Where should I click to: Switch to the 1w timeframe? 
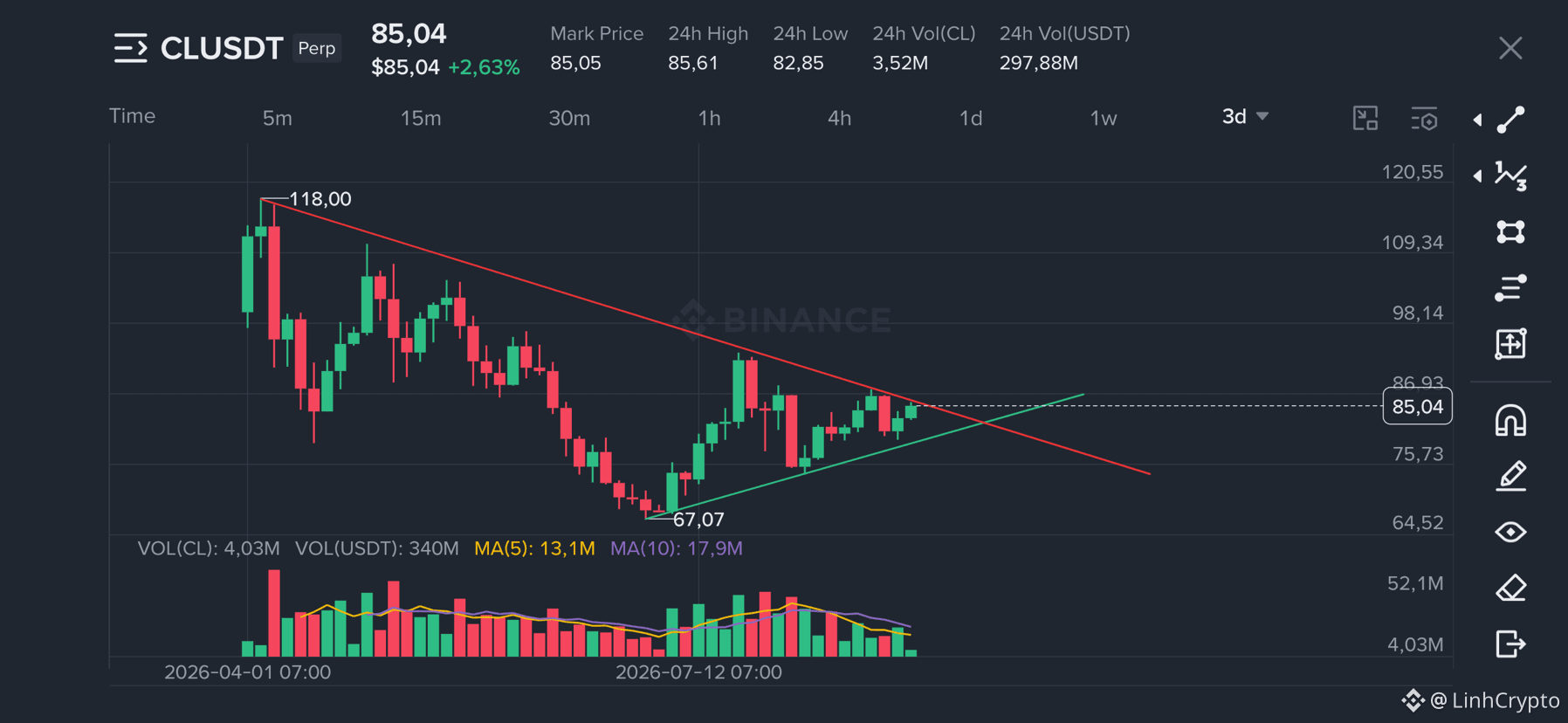pyautogui.click(x=1104, y=118)
